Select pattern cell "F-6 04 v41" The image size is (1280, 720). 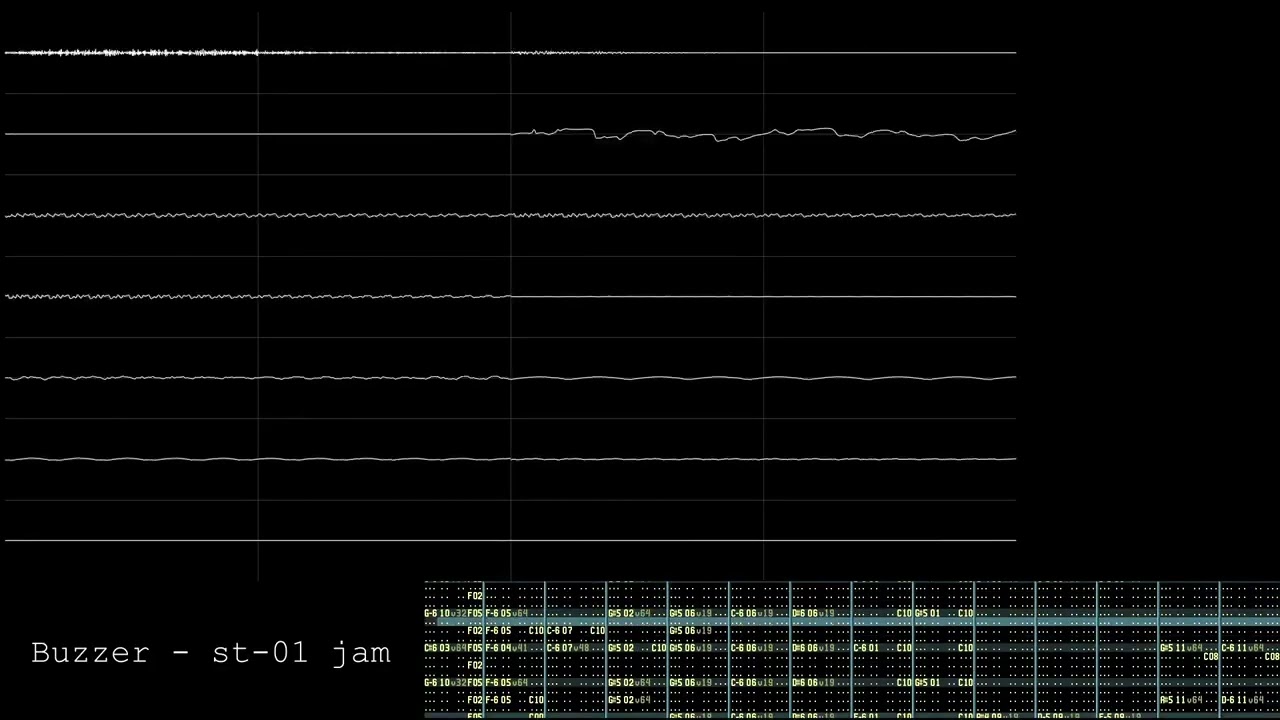506,648
